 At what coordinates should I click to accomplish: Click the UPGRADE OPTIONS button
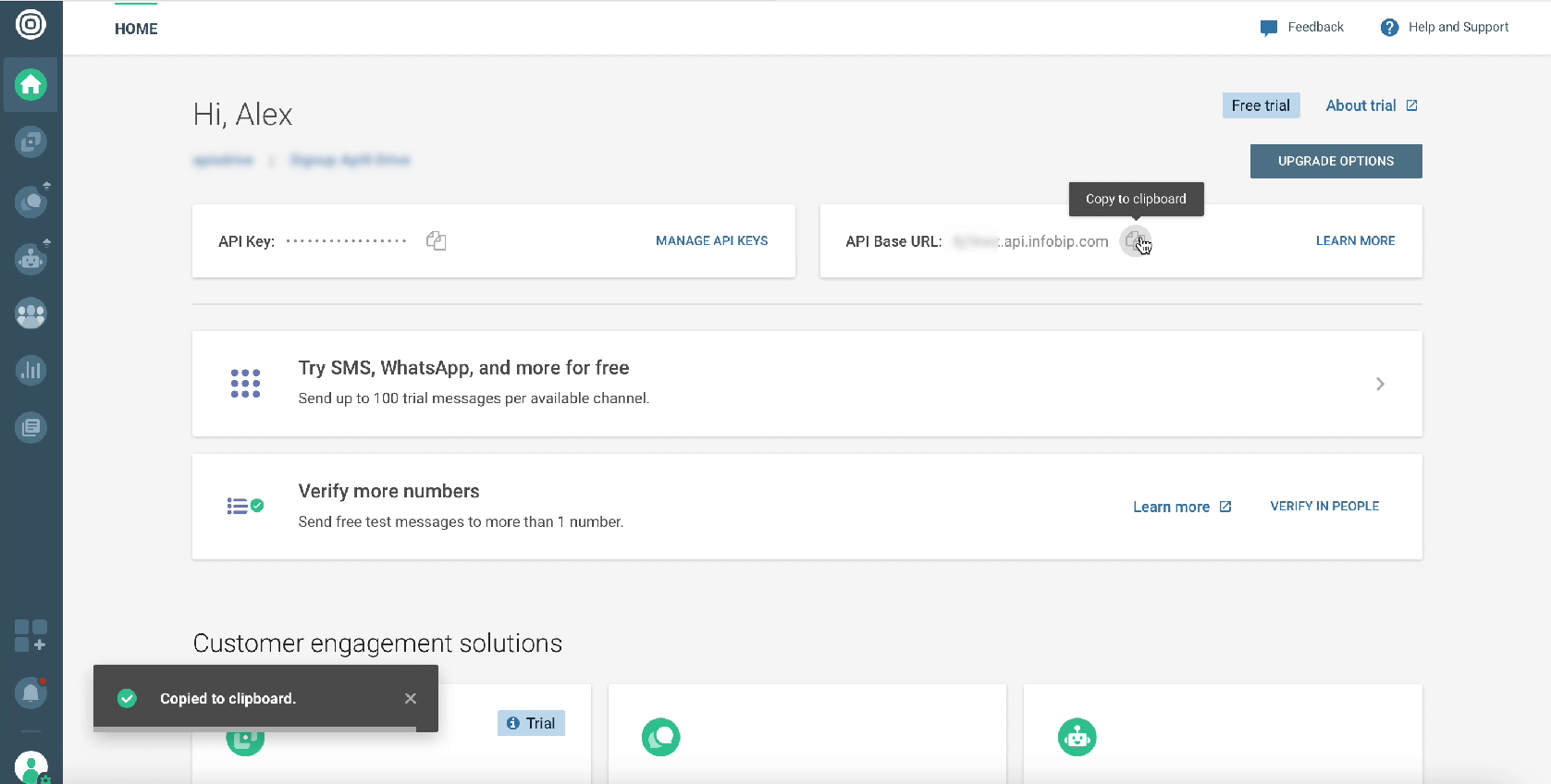point(1336,161)
